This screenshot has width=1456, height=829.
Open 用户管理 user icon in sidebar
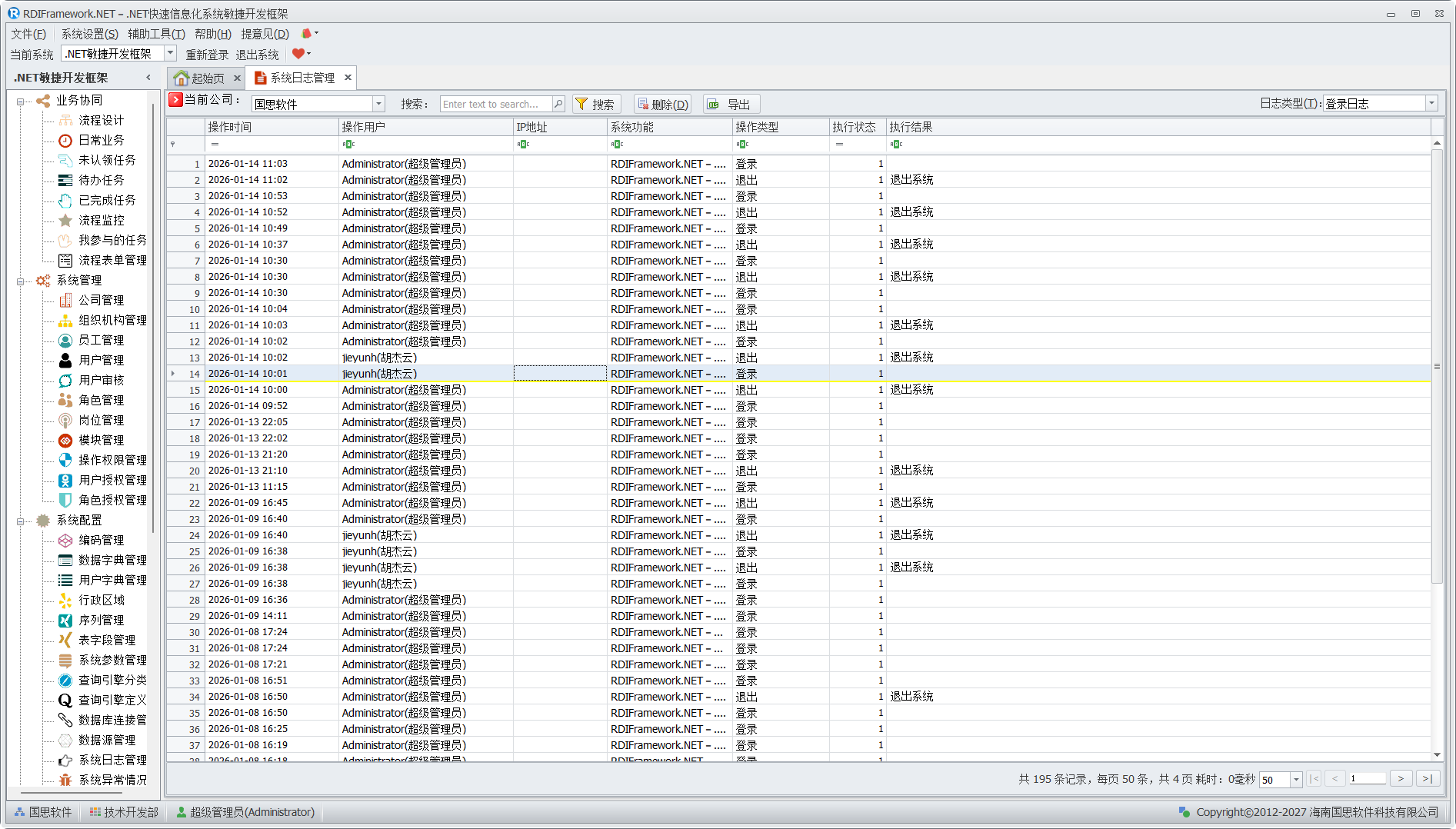(65, 360)
